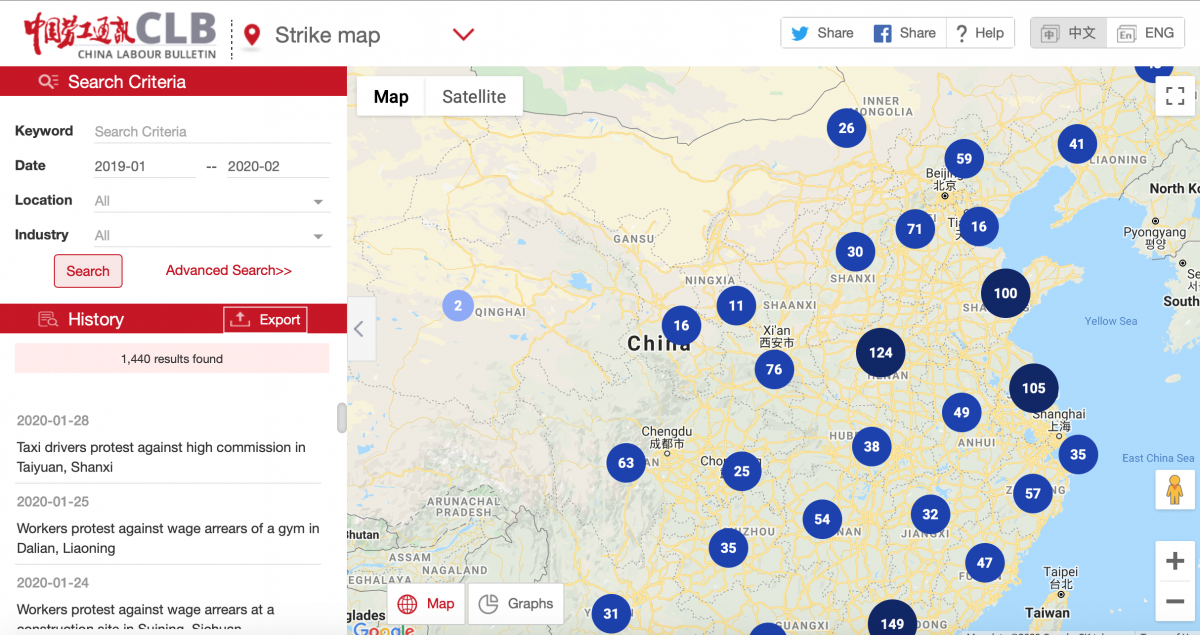Screen dimensions: 1200x635
Task: Click cluster marker 47 in Fujian
Action: (x=985, y=563)
